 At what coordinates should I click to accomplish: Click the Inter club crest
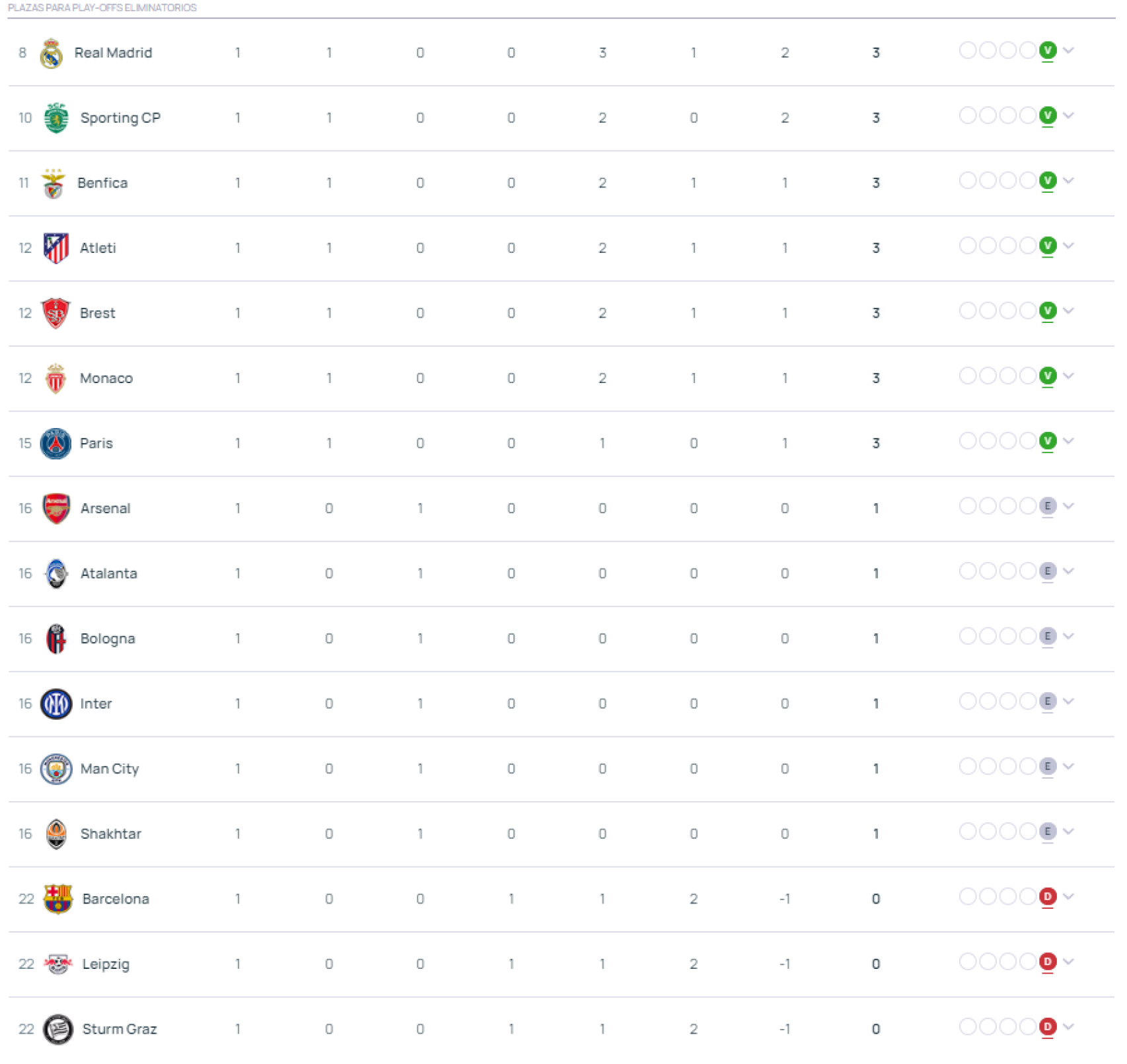tap(56, 704)
